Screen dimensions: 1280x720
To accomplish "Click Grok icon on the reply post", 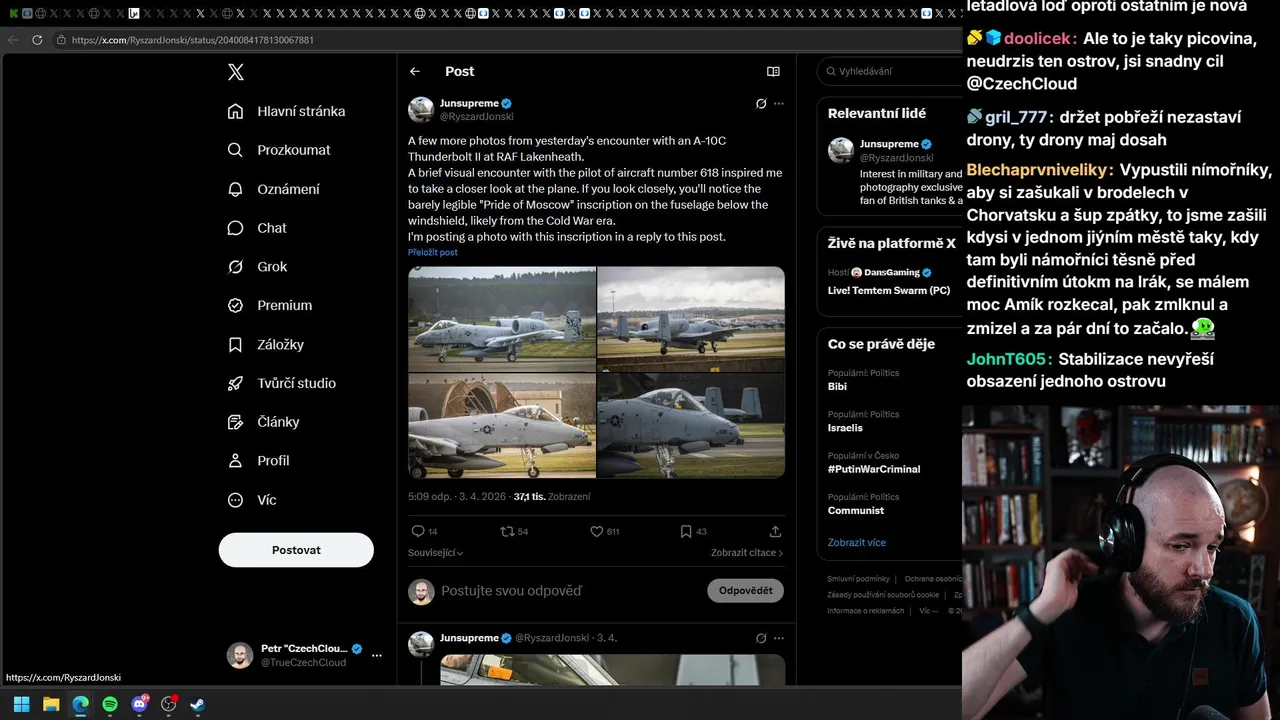I will 761,637.
